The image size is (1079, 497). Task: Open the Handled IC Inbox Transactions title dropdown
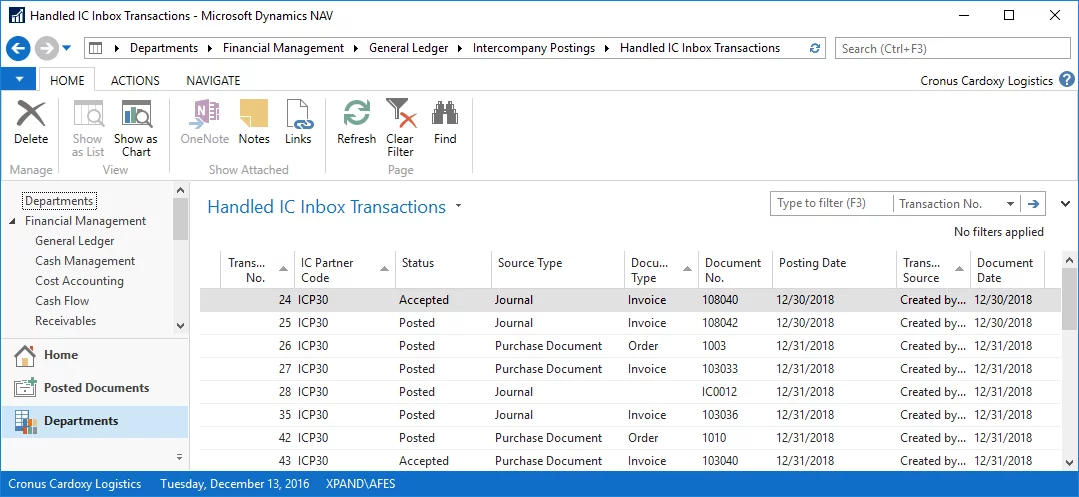pyautogui.click(x=458, y=207)
